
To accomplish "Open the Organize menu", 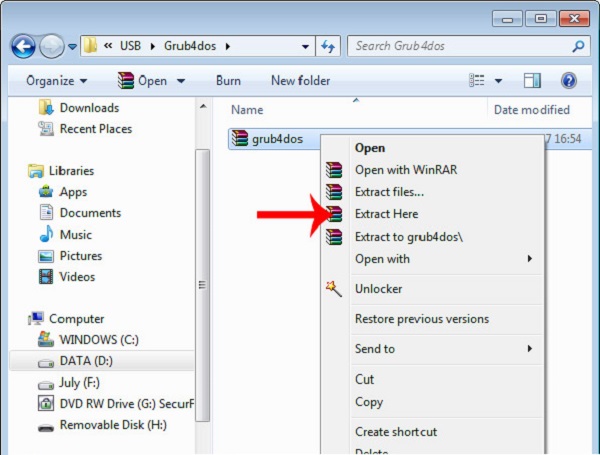I will tap(57, 81).
